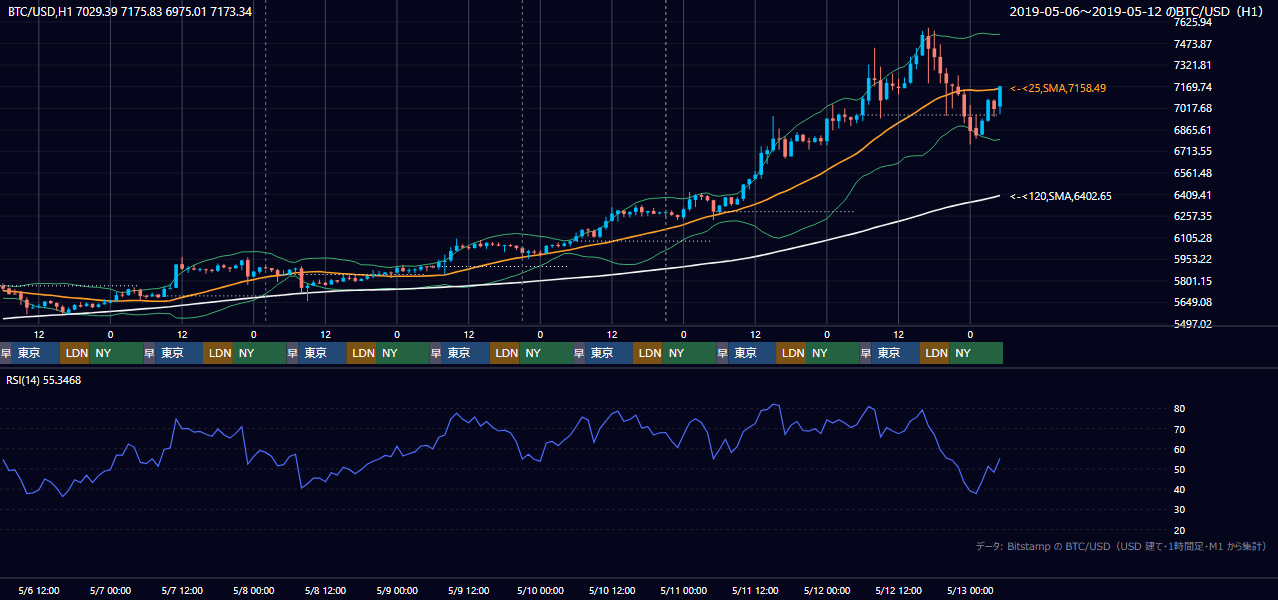Click the Bitstamp data attribution text
Image resolution: width=1278 pixels, height=600 pixels.
click(x=1121, y=546)
